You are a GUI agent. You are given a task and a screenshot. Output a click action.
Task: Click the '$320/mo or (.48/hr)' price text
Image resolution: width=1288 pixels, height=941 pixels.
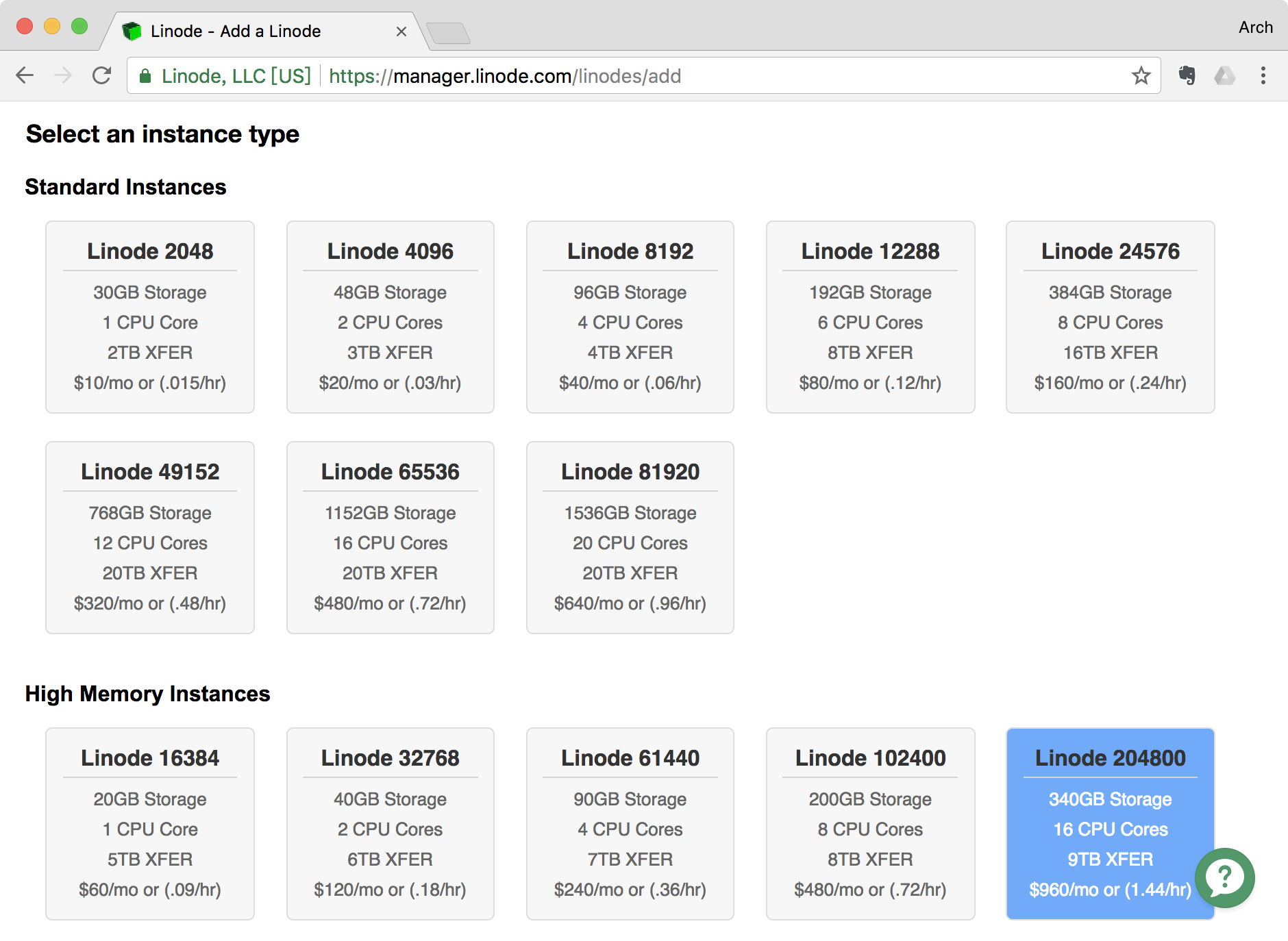tap(150, 603)
